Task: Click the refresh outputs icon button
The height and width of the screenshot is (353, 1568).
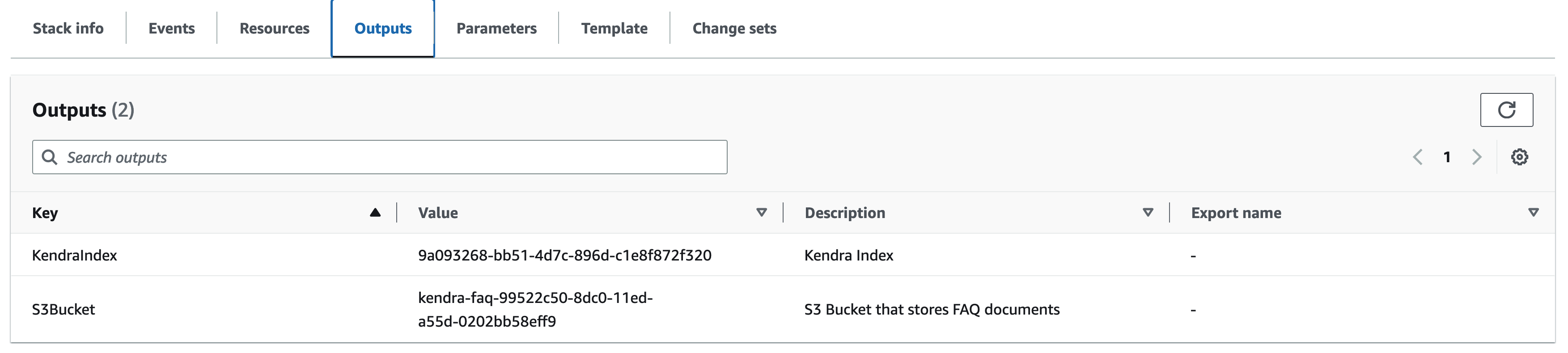Action: [x=1506, y=109]
